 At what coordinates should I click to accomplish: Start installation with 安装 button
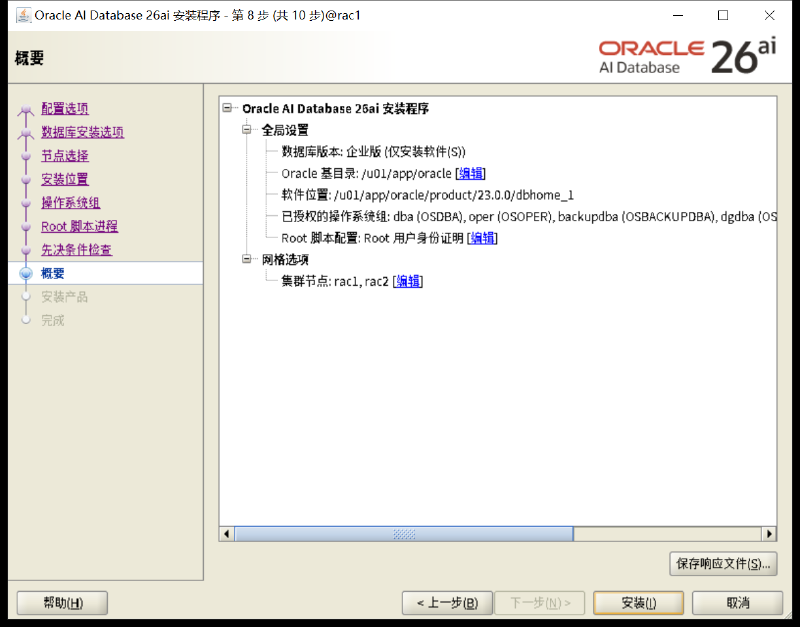[638, 603]
